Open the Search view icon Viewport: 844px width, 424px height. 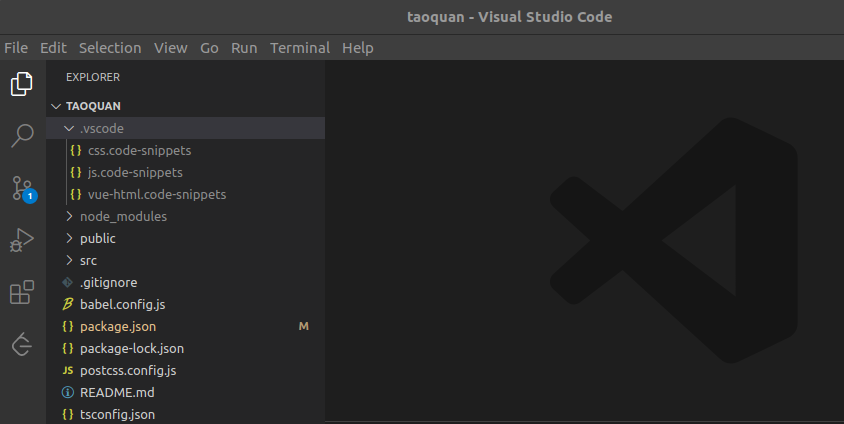pos(22,136)
